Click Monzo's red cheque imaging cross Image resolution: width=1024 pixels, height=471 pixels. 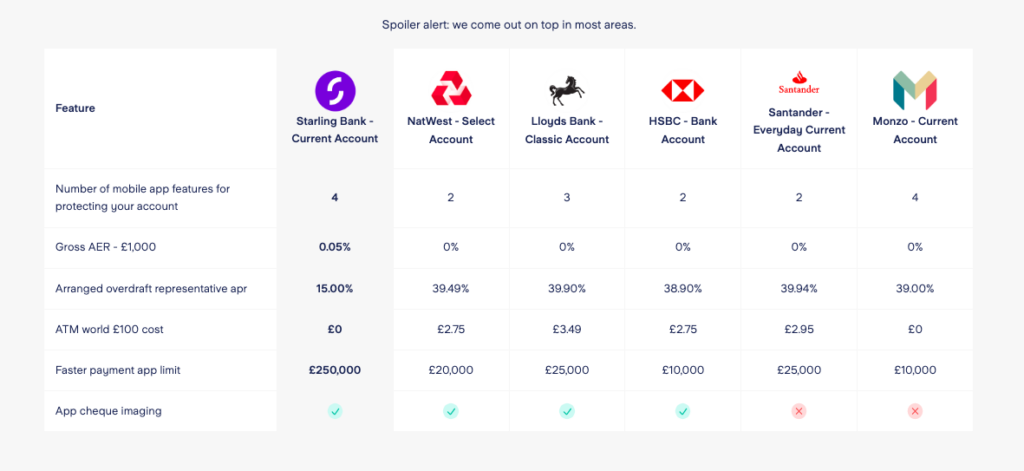(915, 412)
